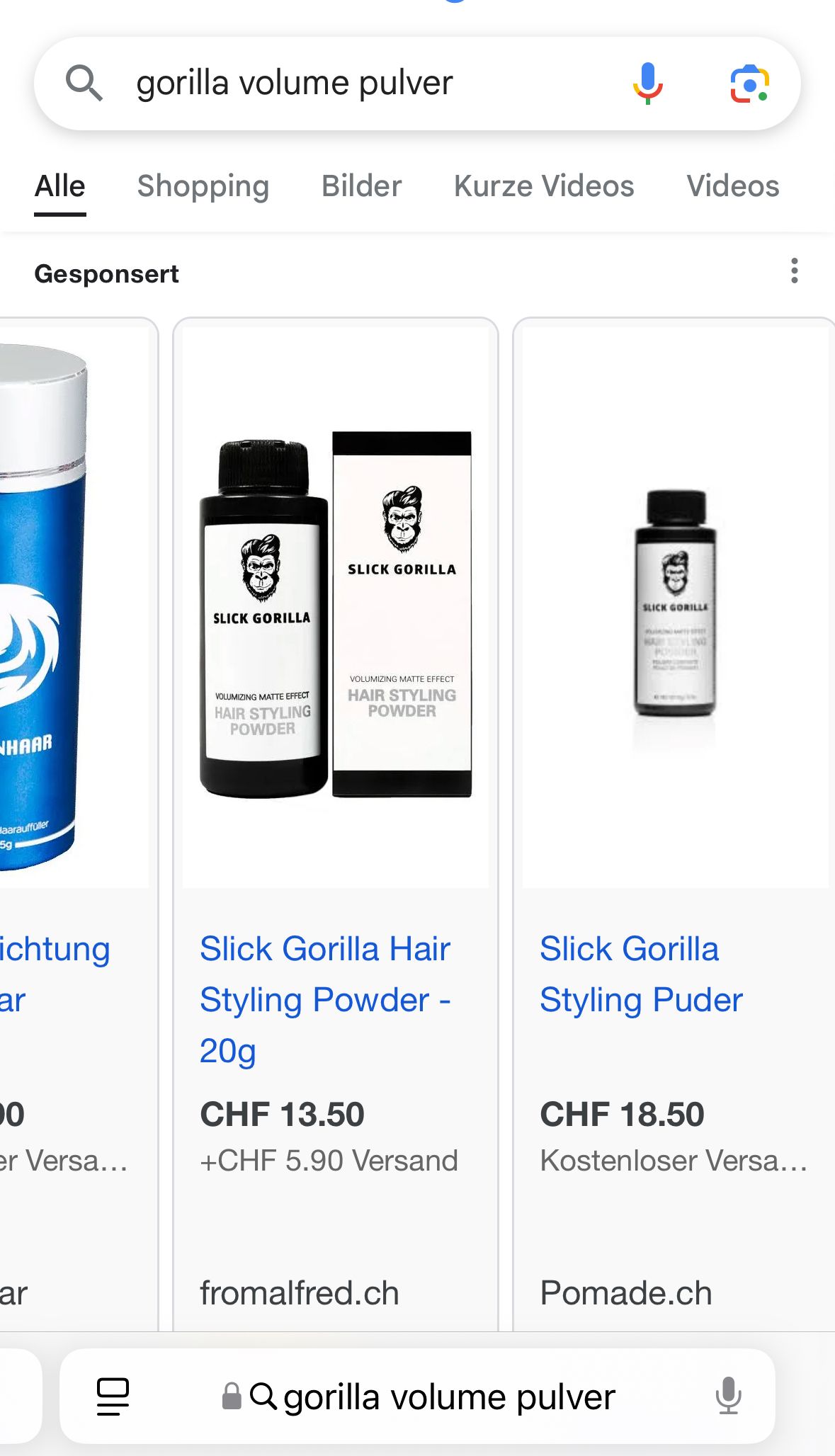Viewport: 835px width, 1456px height.
Task: Start voice search with the colored microphone
Action: (647, 83)
